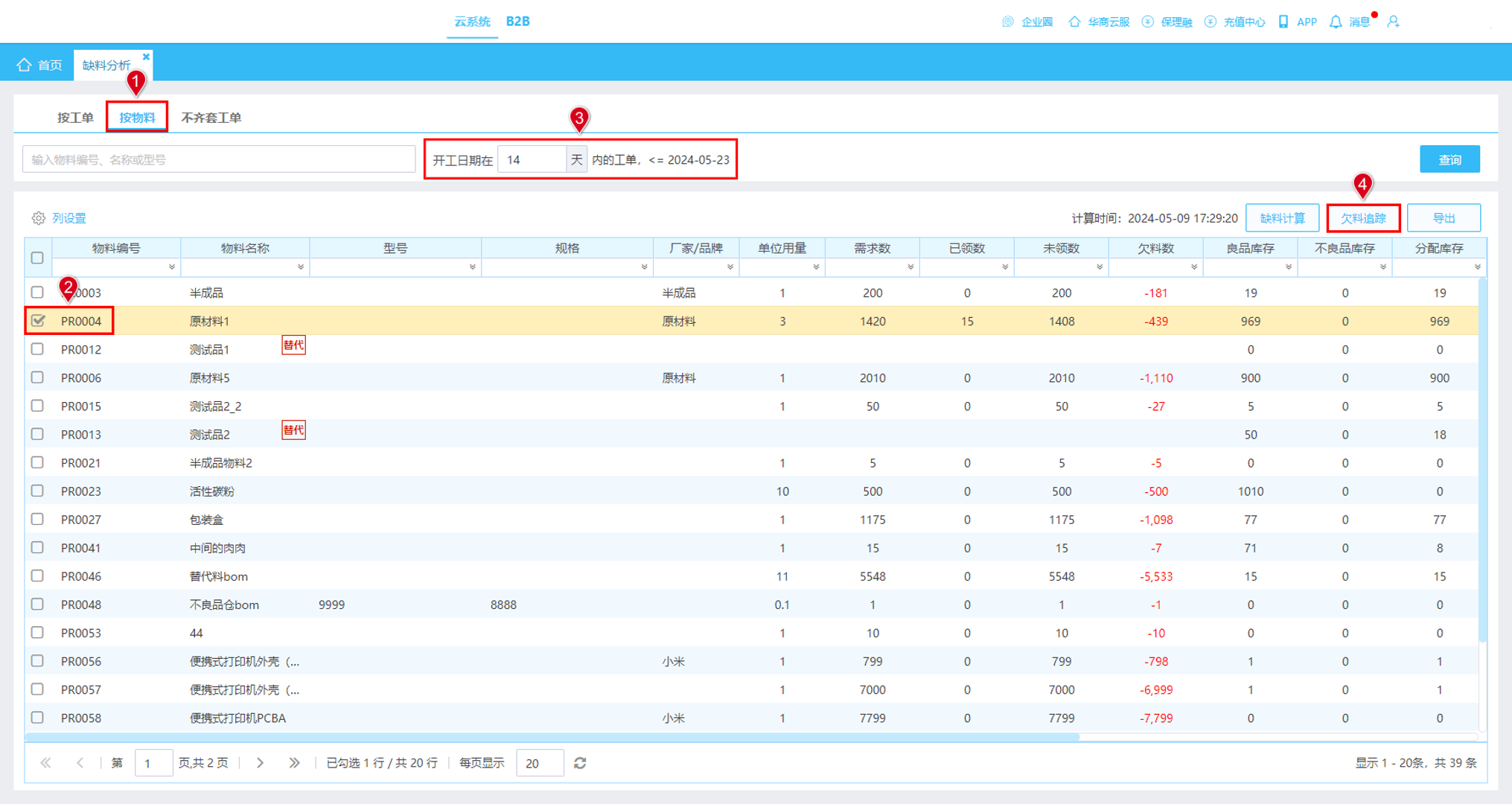Open the 厂家/品牌 filter dropdown

click(730, 267)
